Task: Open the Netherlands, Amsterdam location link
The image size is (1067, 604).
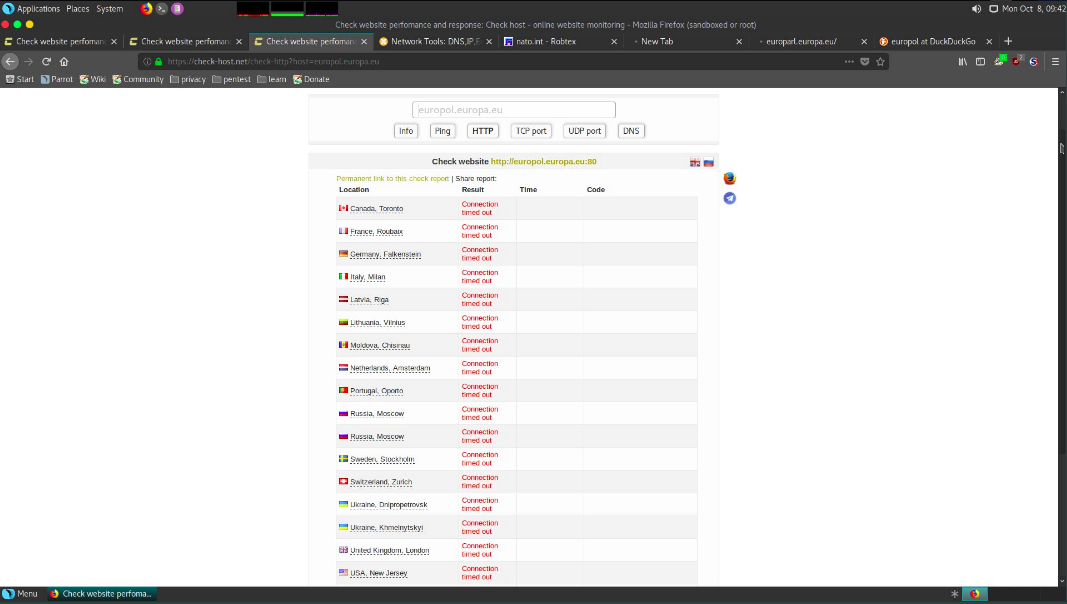Action: [390, 368]
